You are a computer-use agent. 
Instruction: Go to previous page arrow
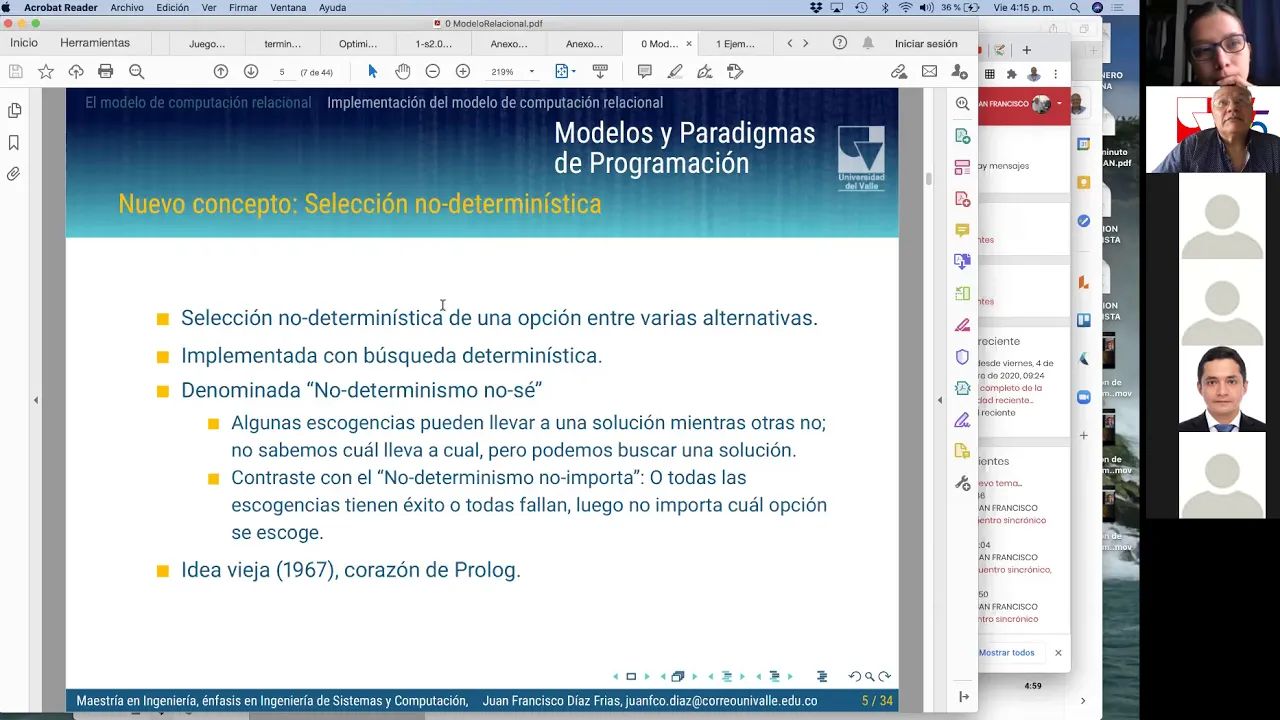click(221, 71)
